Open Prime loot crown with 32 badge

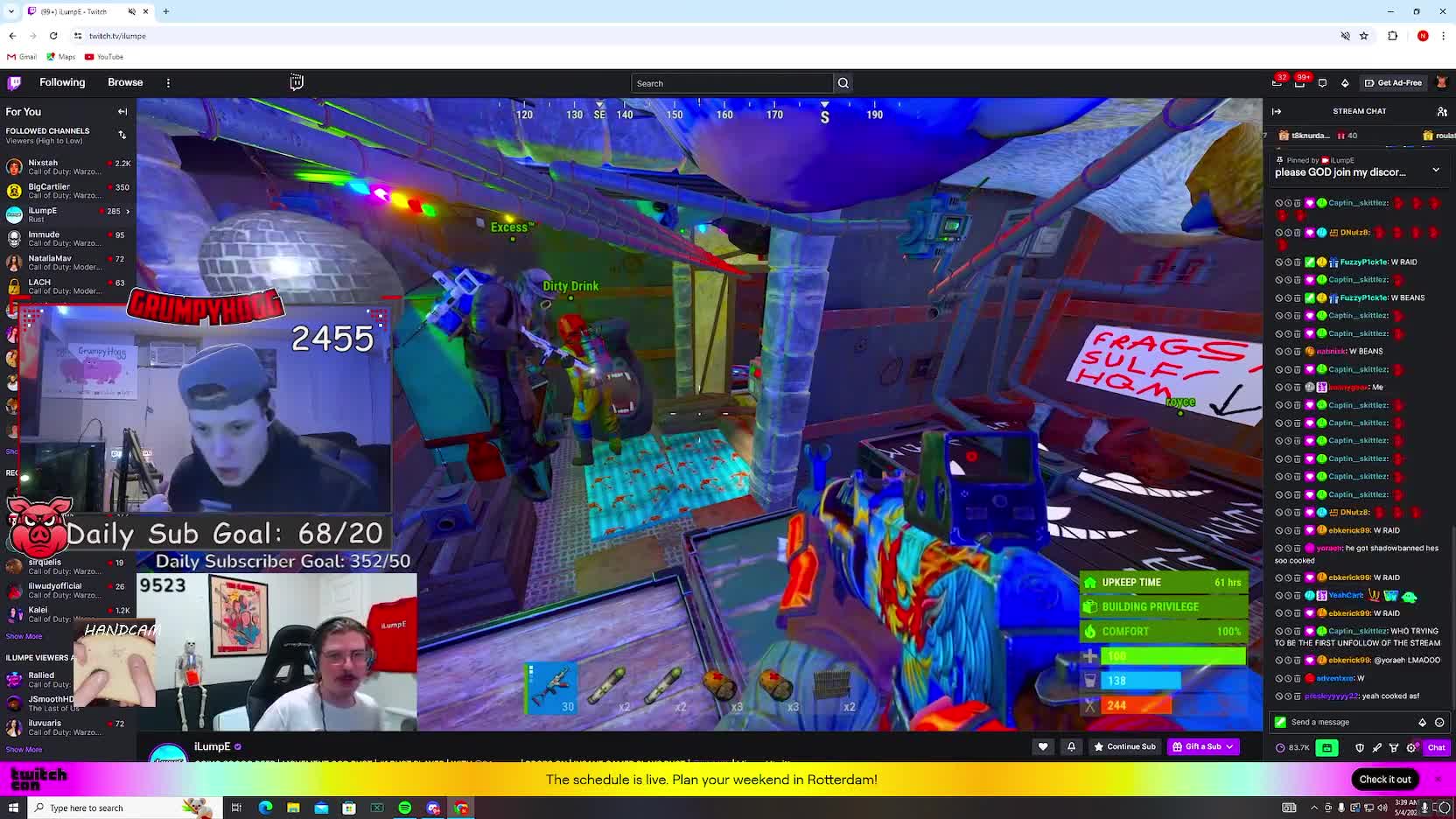click(1277, 82)
